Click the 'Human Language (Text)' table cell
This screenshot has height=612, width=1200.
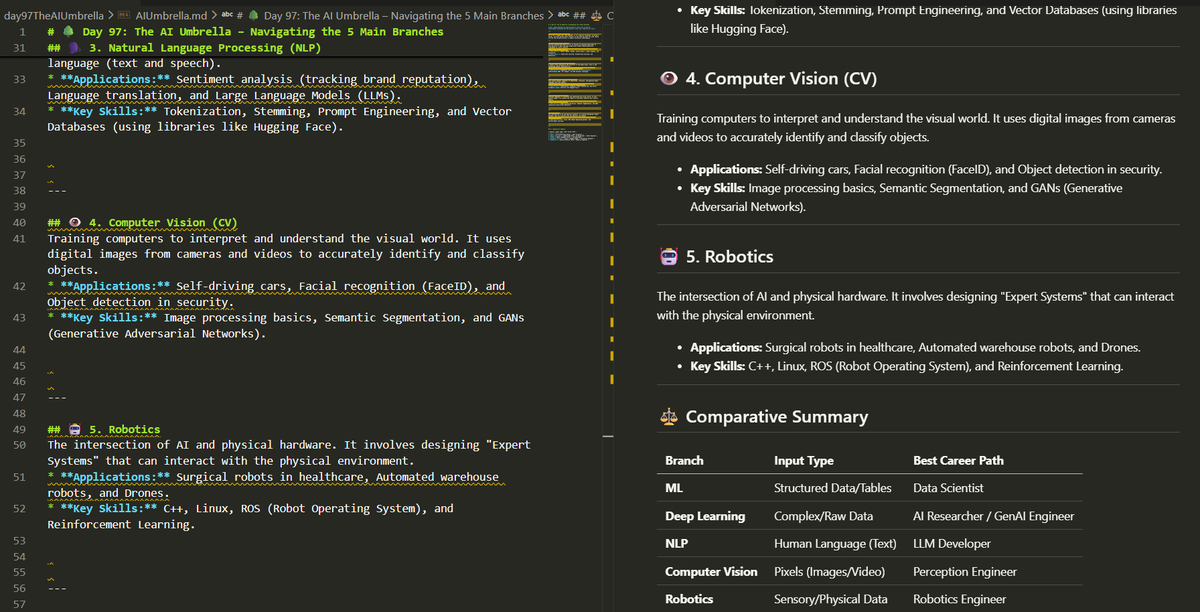pyautogui.click(x=835, y=544)
